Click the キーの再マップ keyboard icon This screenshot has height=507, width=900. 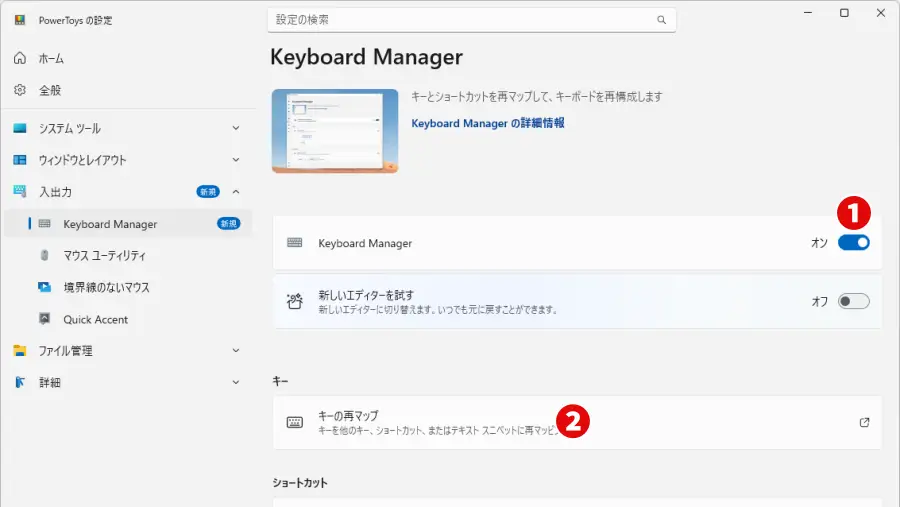[294, 423]
